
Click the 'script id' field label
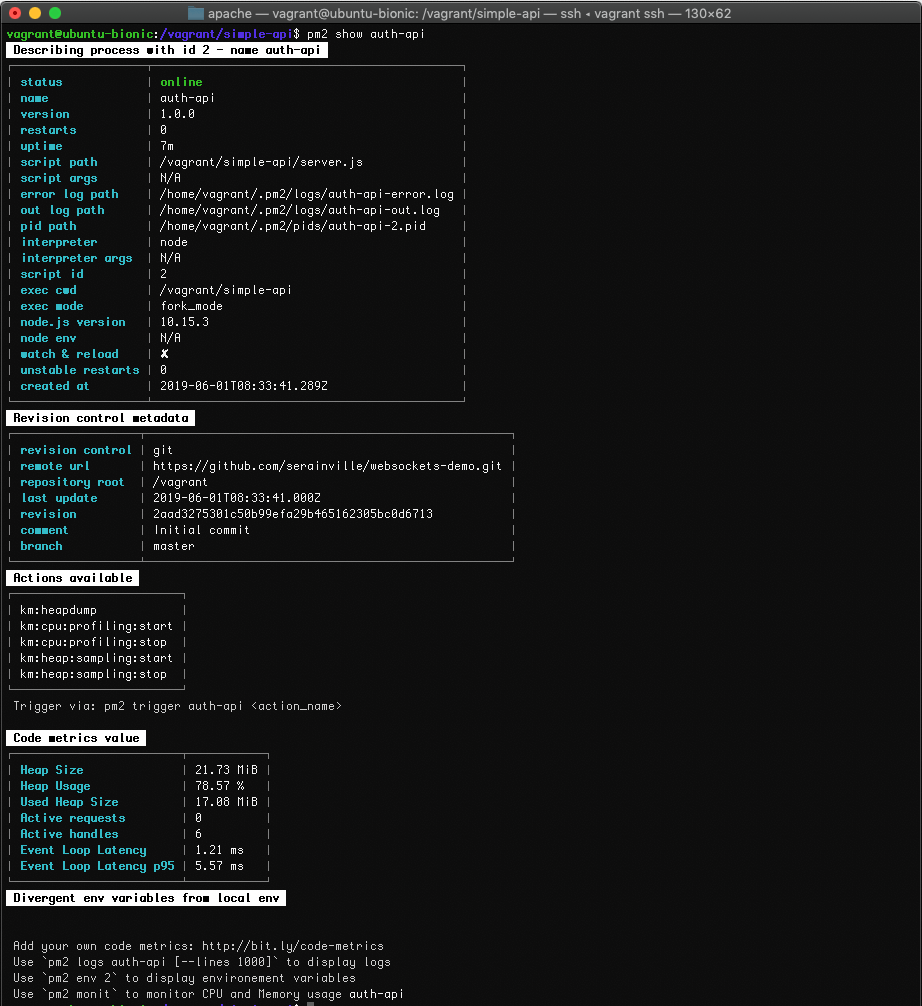[51, 274]
